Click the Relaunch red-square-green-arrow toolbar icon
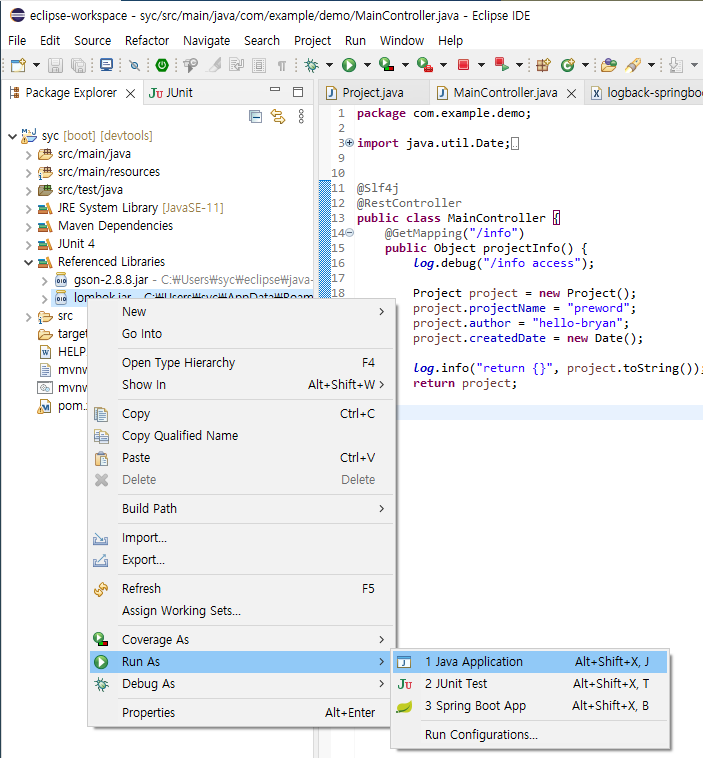This screenshot has width=703, height=758. pos(501,65)
